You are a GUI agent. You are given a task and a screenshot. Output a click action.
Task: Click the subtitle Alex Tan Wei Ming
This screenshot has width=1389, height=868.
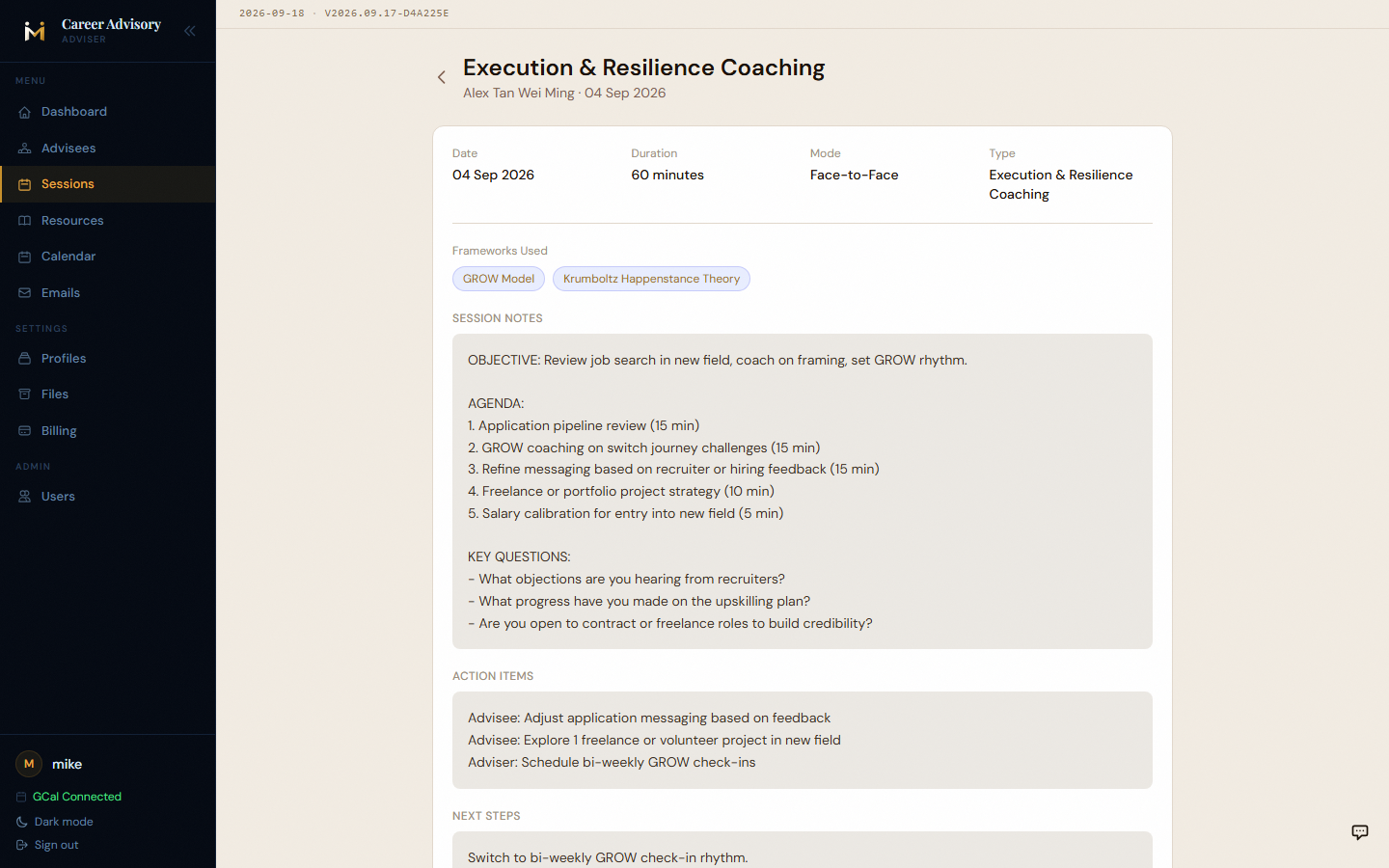pyautogui.click(x=518, y=94)
